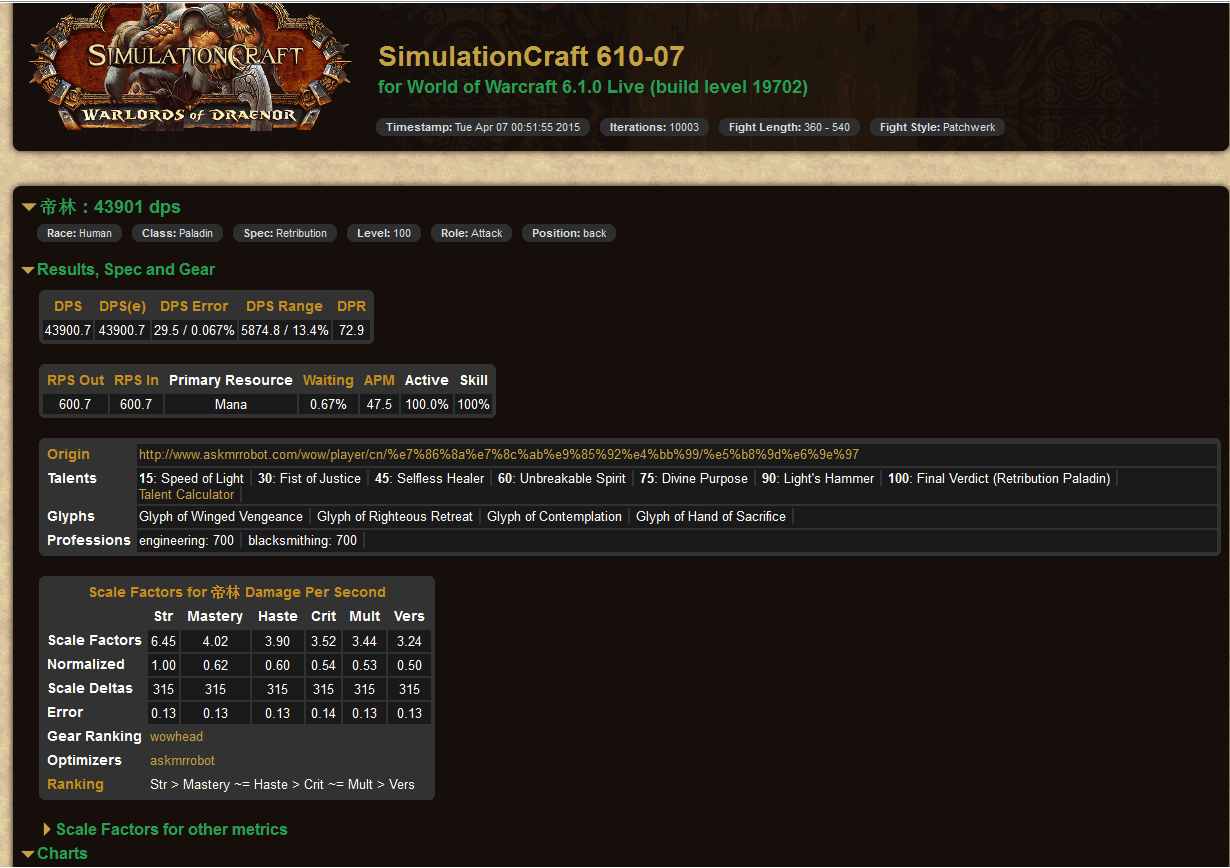Click the 15: Speed of Light talent
Image resolution: width=1230 pixels, height=868 pixels.
click(x=191, y=478)
